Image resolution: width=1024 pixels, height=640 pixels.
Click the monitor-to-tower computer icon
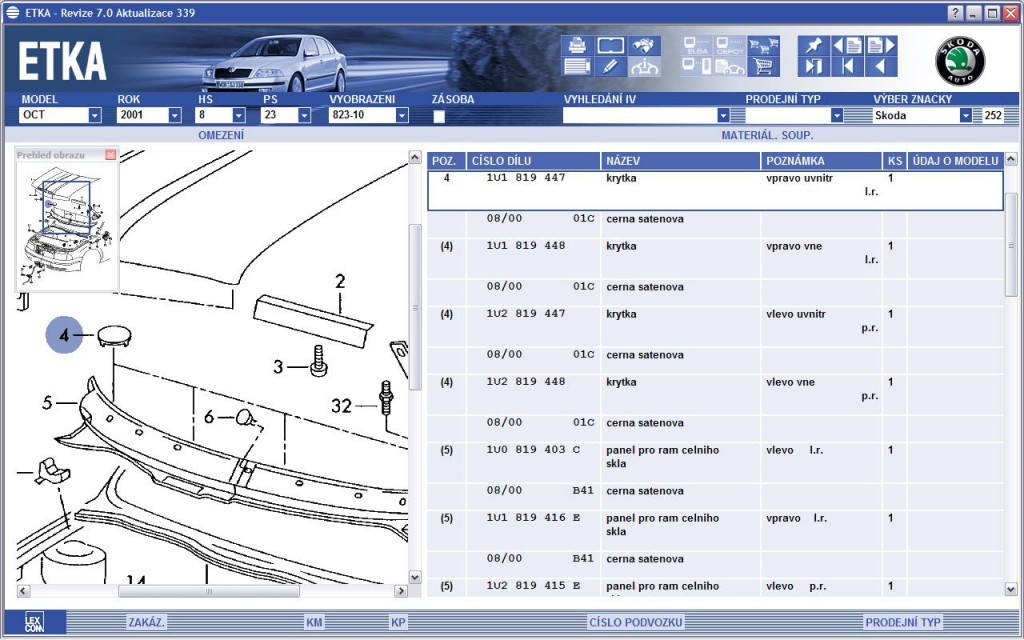697,67
